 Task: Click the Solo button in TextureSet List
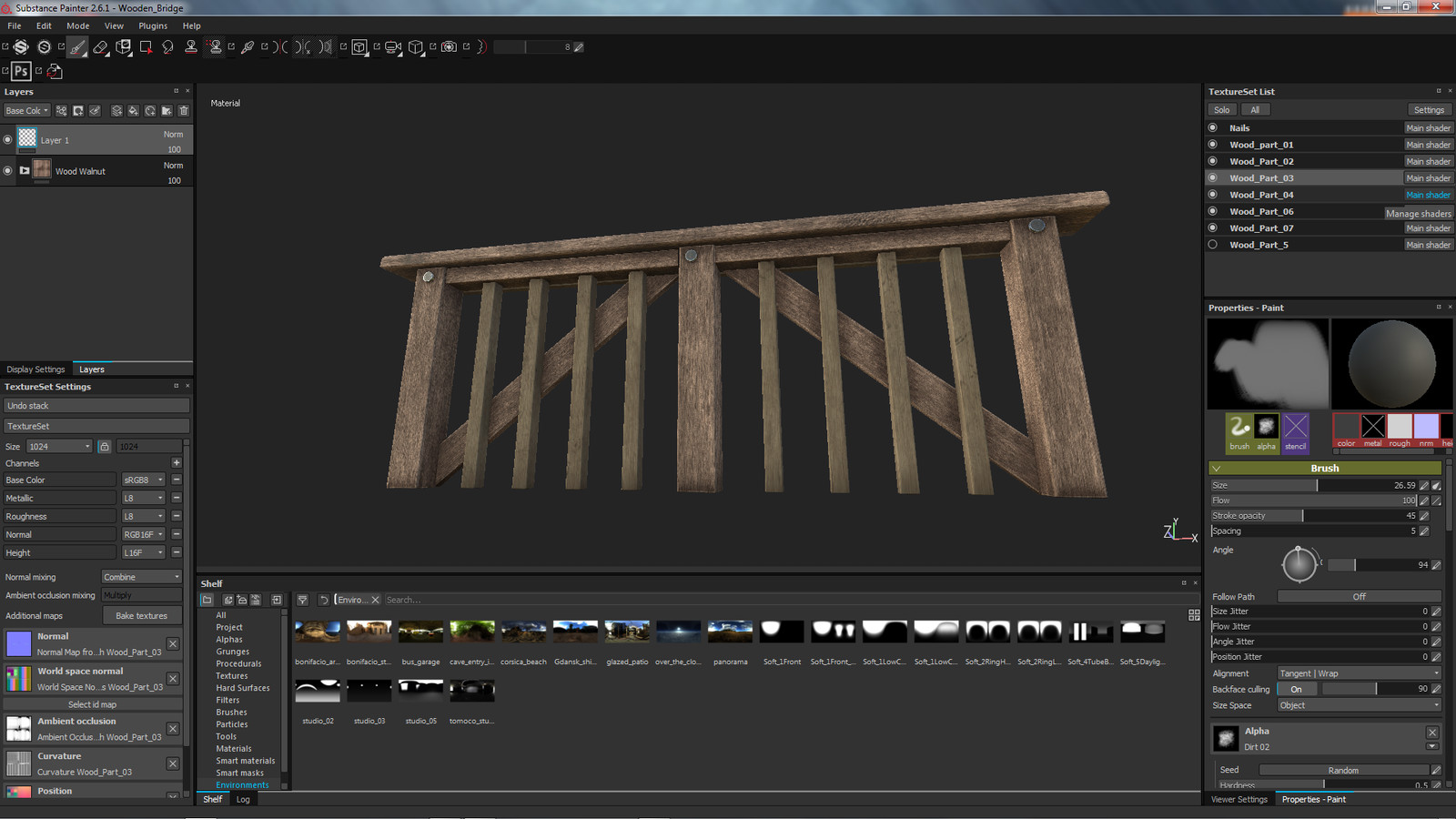point(1221,110)
